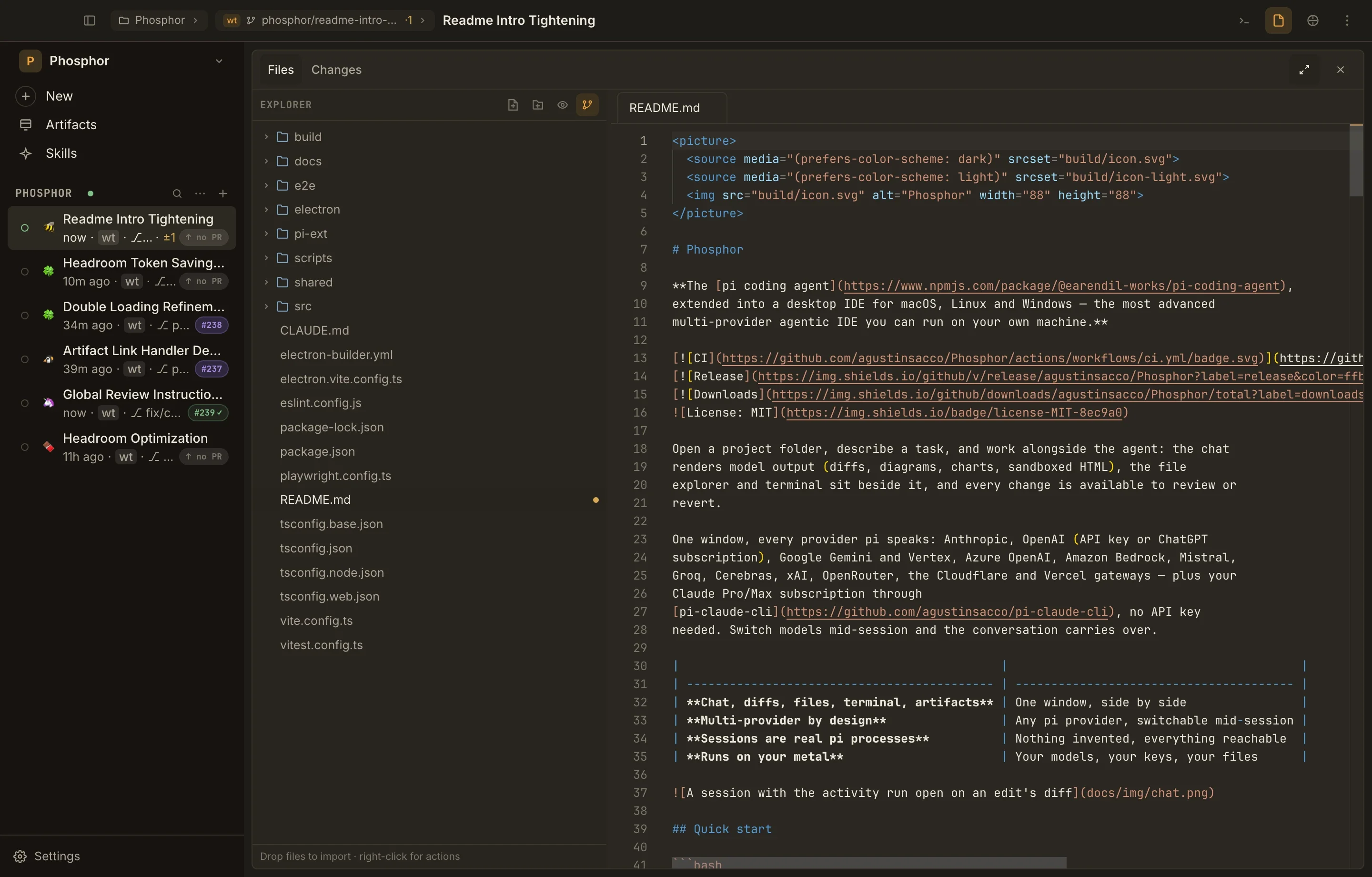The width and height of the screenshot is (1372, 877).
Task: Click the #239 merged PR badge
Action: pos(208,413)
